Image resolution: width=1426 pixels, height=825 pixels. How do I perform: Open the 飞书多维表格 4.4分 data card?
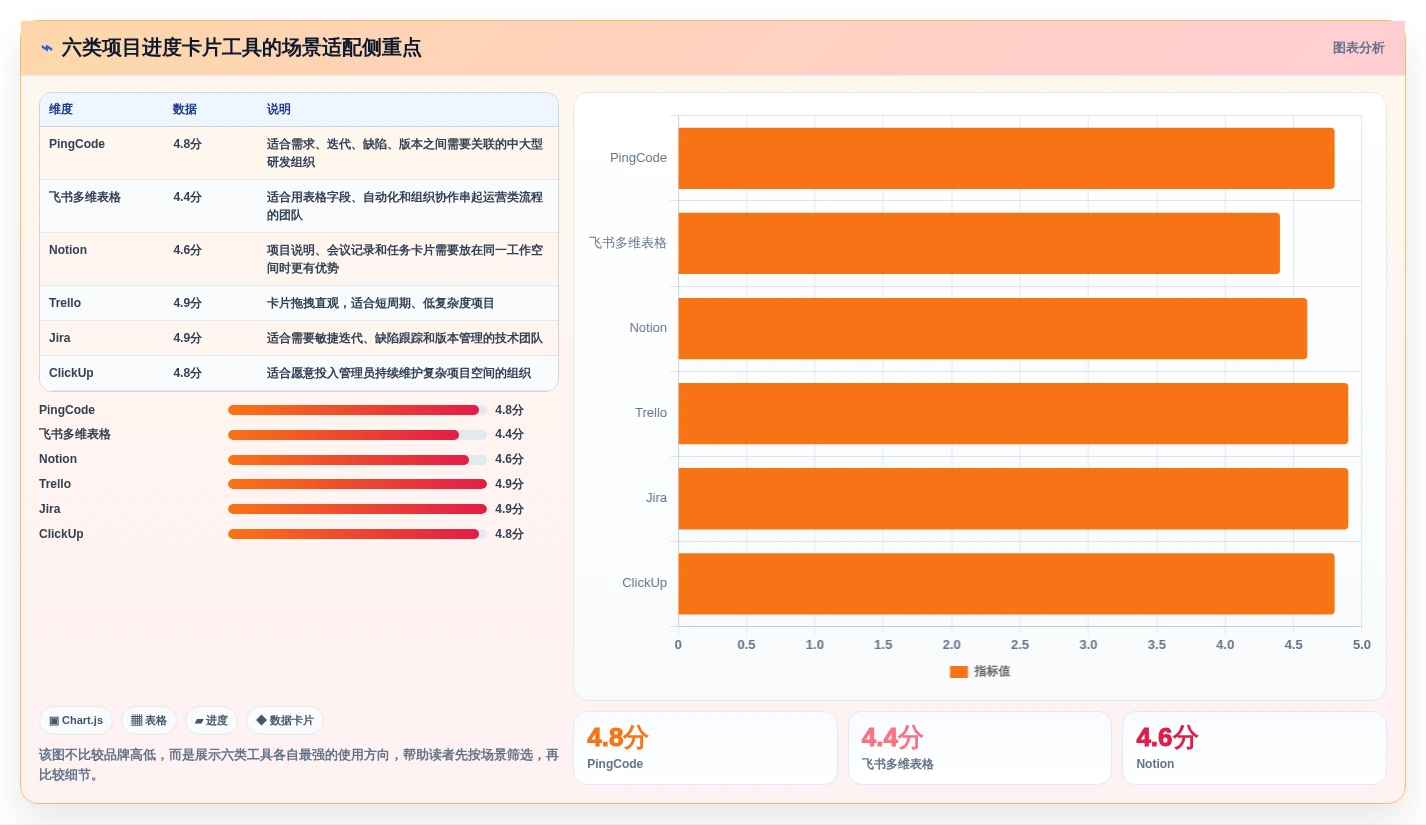pyautogui.click(x=980, y=748)
